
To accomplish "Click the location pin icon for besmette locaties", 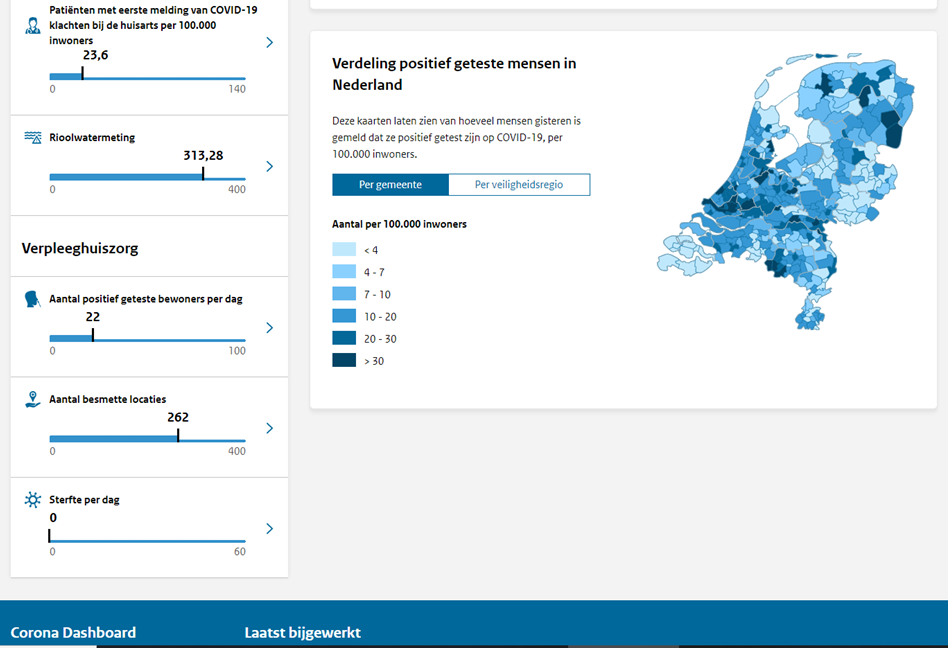I will point(33,399).
